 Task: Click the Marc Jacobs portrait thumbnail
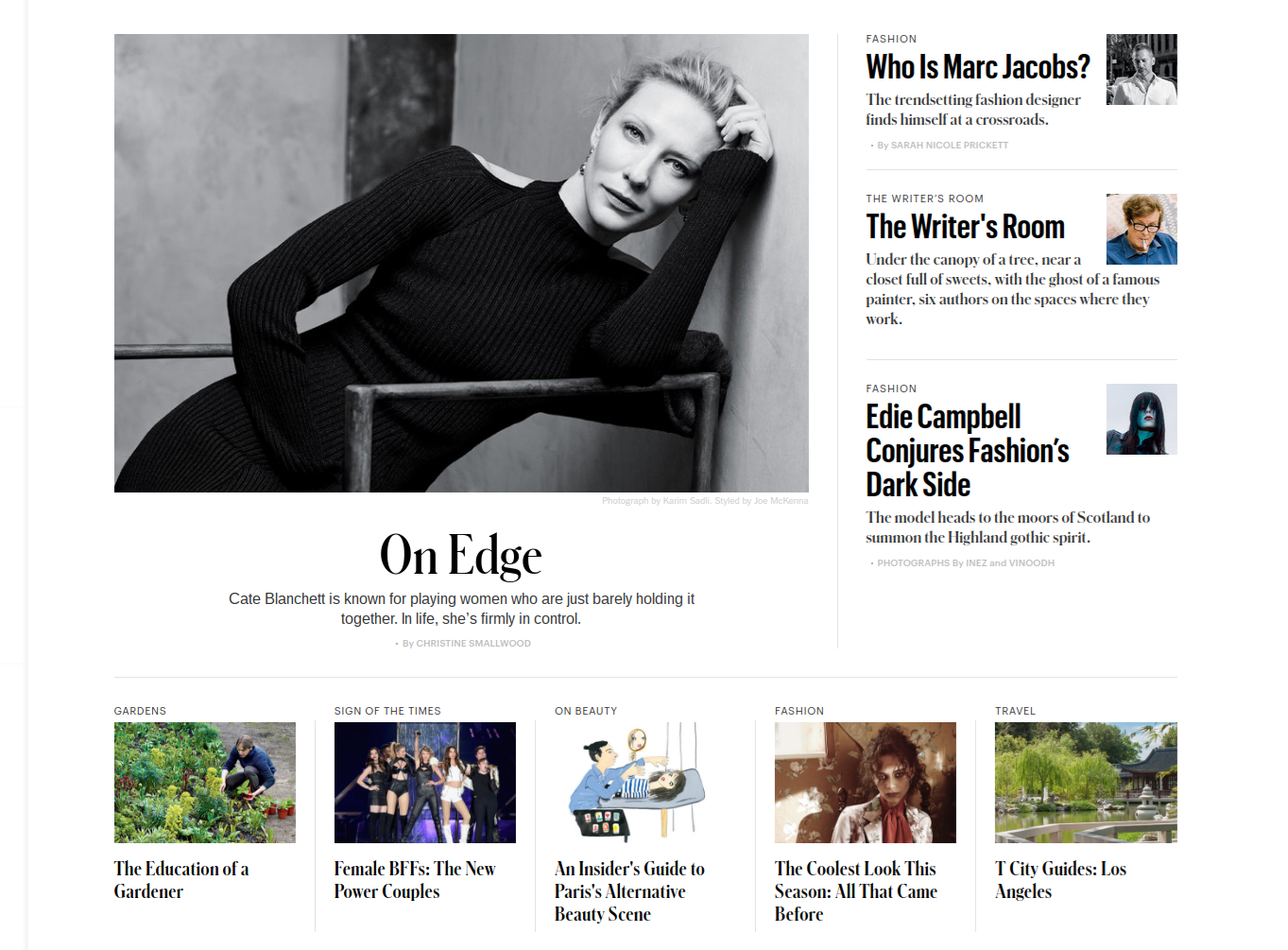pos(1142,69)
